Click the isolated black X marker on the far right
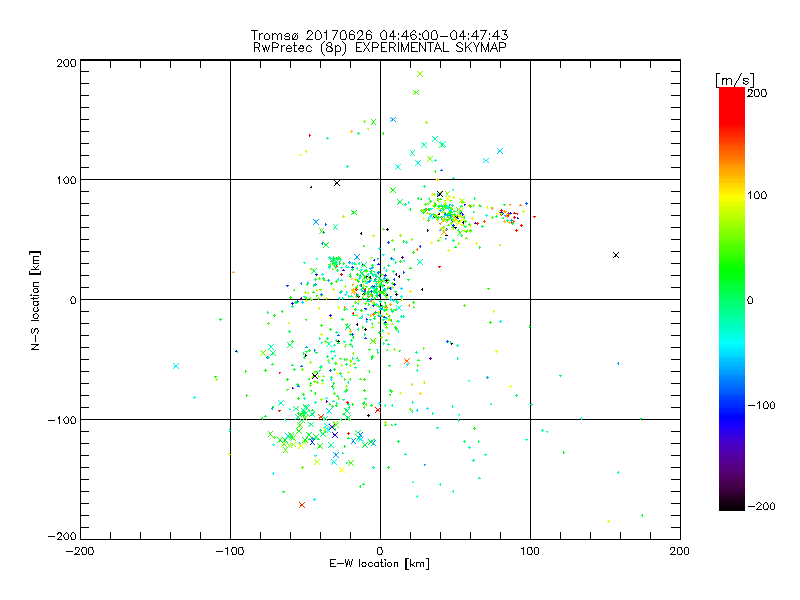The image size is (800, 600). click(x=616, y=255)
